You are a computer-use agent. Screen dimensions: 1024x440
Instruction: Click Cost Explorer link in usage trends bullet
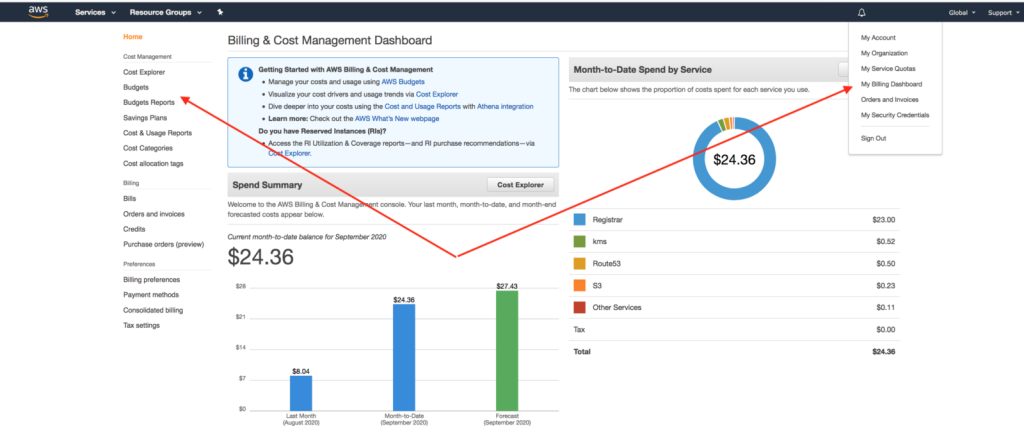click(x=437, y=94)
